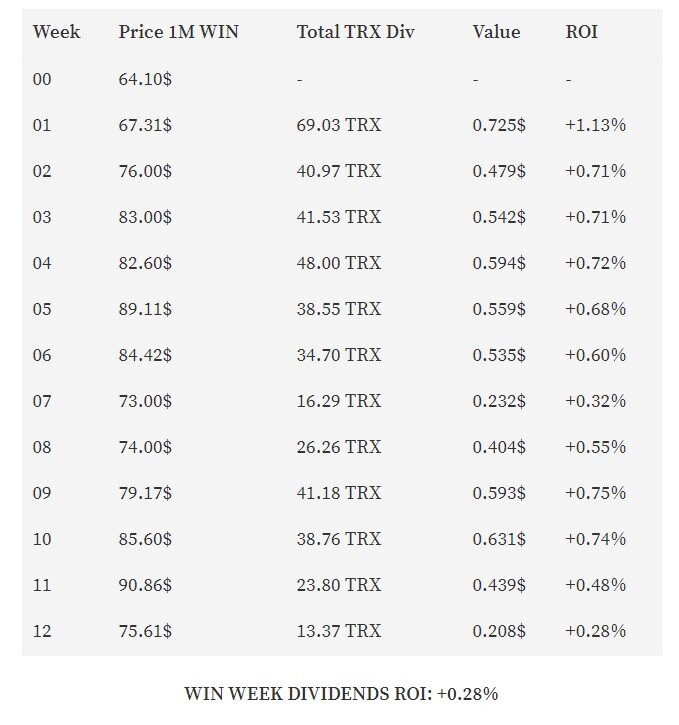Select the Total TRX Div header
Viewport: 679px width, 725px height.
[355, 32]
